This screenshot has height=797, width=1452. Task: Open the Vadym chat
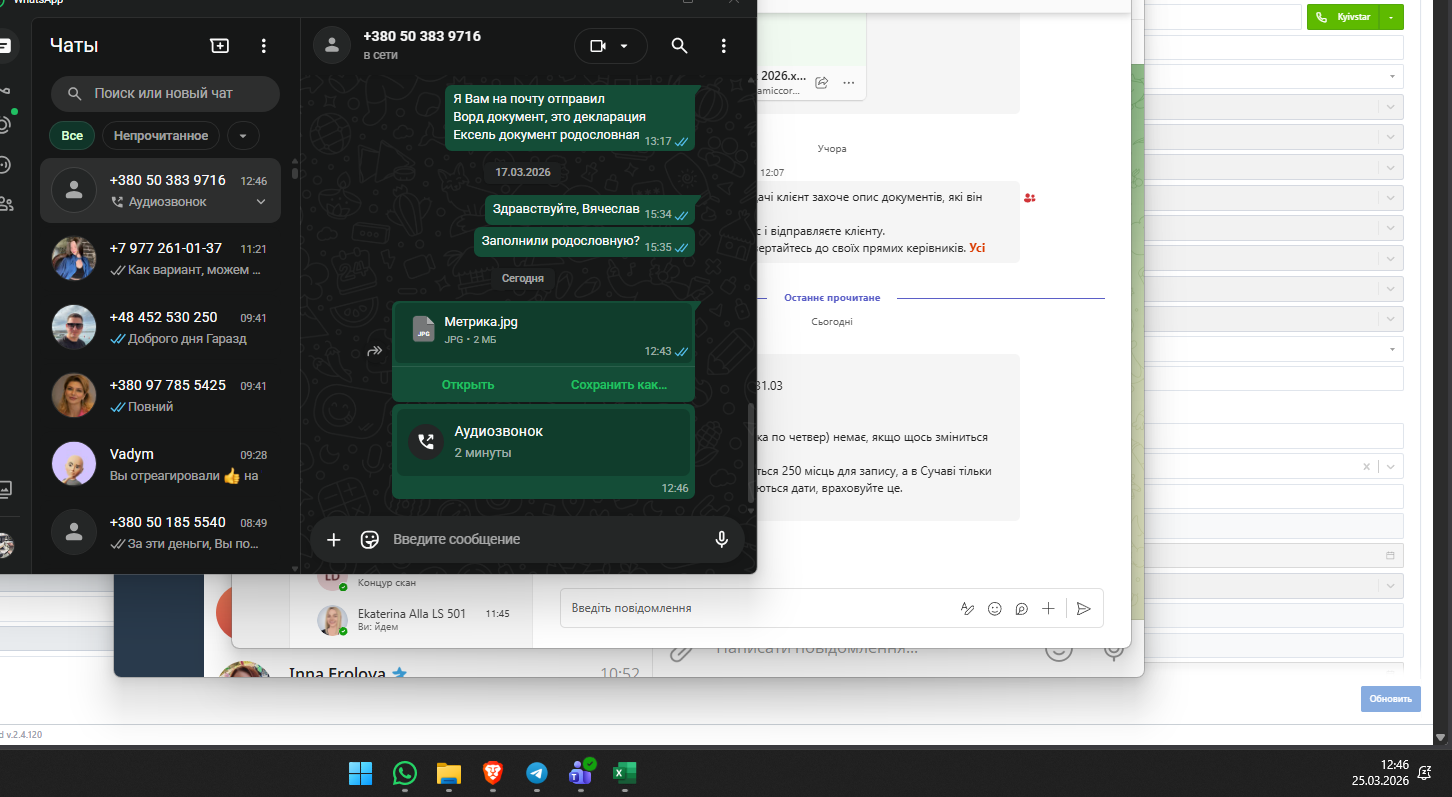click(x=160, y=464)
